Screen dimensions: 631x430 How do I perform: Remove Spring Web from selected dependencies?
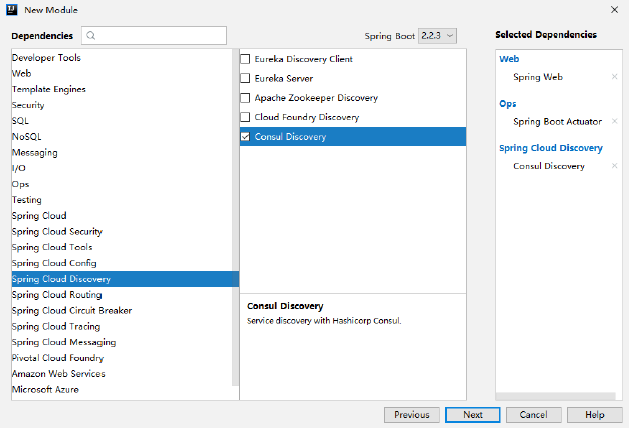pyautogui.click(x=614, y=77)
